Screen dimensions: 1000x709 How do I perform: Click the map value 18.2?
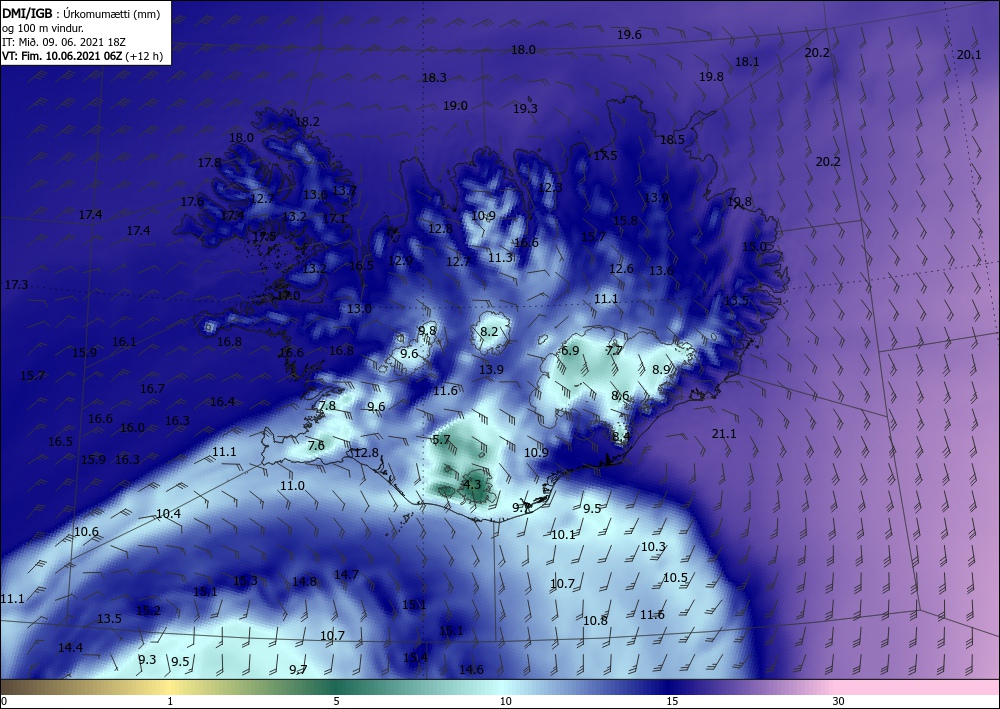(307, 122)
